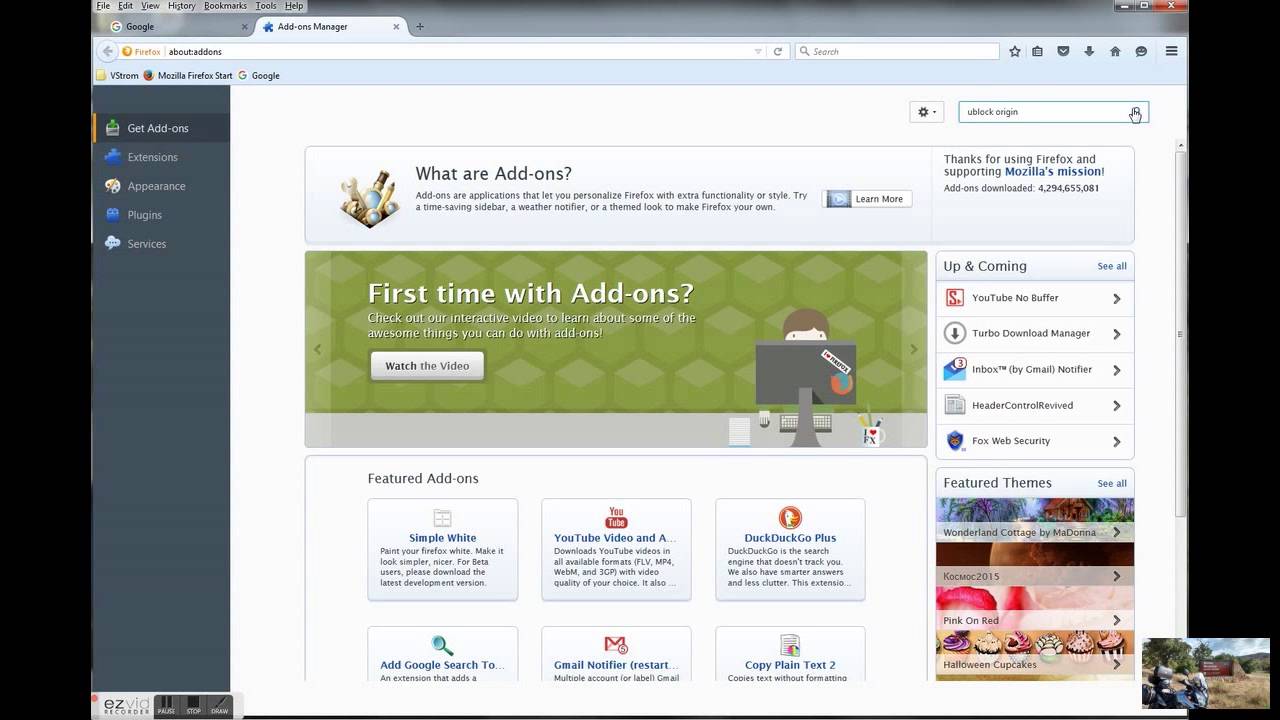Open the DuckDuckGo Plus add-on icon
The height and width of the screenshot is (720, 1280).
(790, 518)
